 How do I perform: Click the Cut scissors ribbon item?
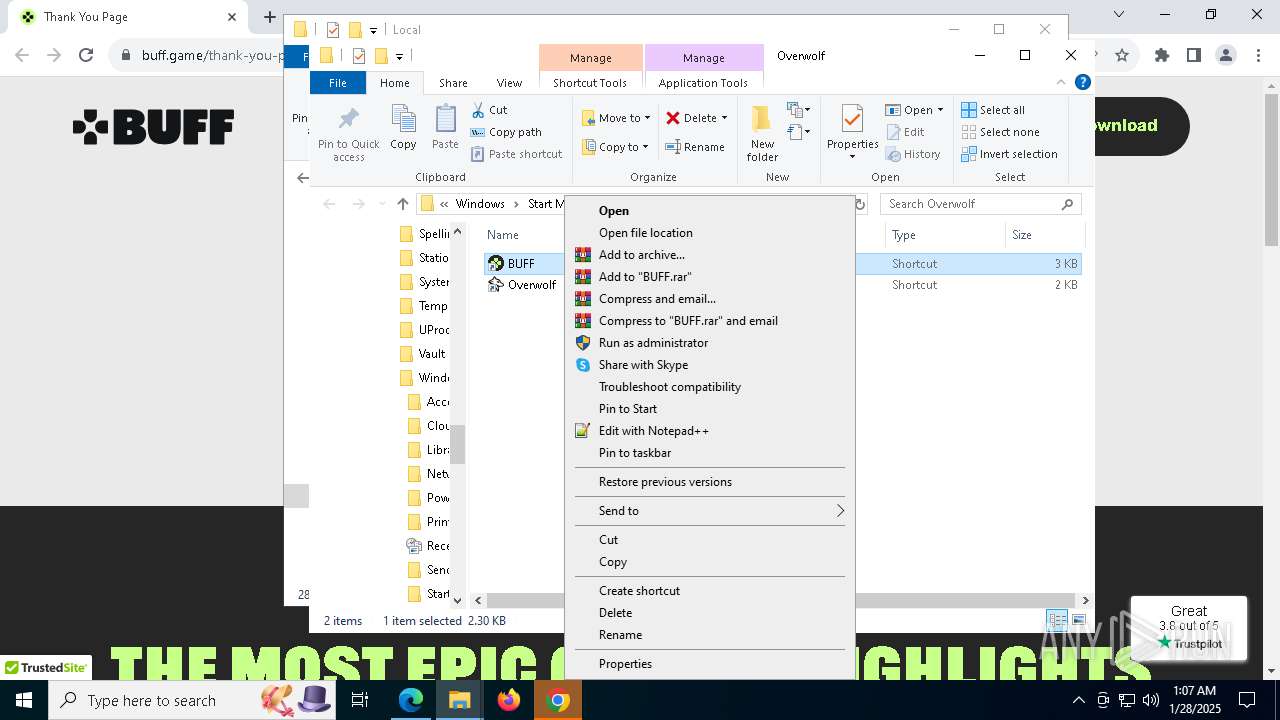point(489,110)
